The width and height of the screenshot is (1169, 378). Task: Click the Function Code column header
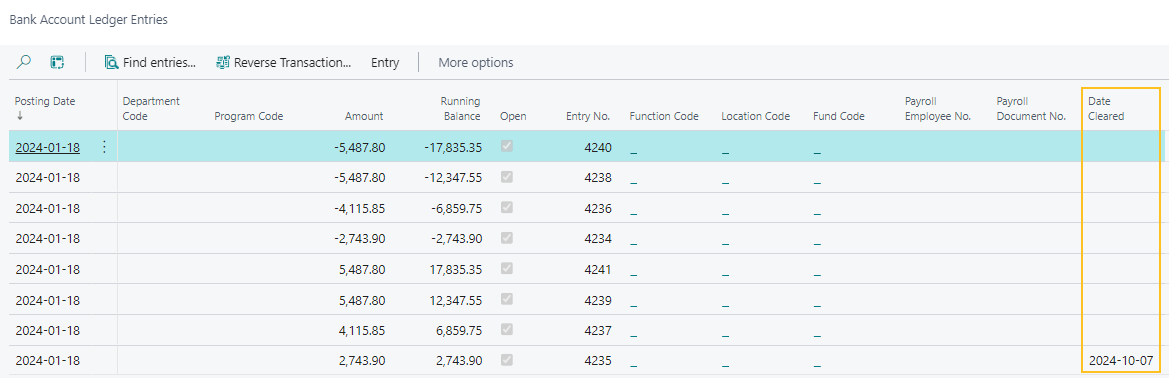(x=664, y=116)
